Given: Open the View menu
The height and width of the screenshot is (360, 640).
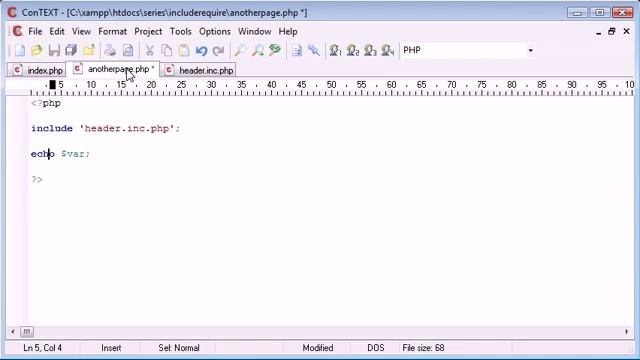Looking at the screenshot, I should 81,31.
